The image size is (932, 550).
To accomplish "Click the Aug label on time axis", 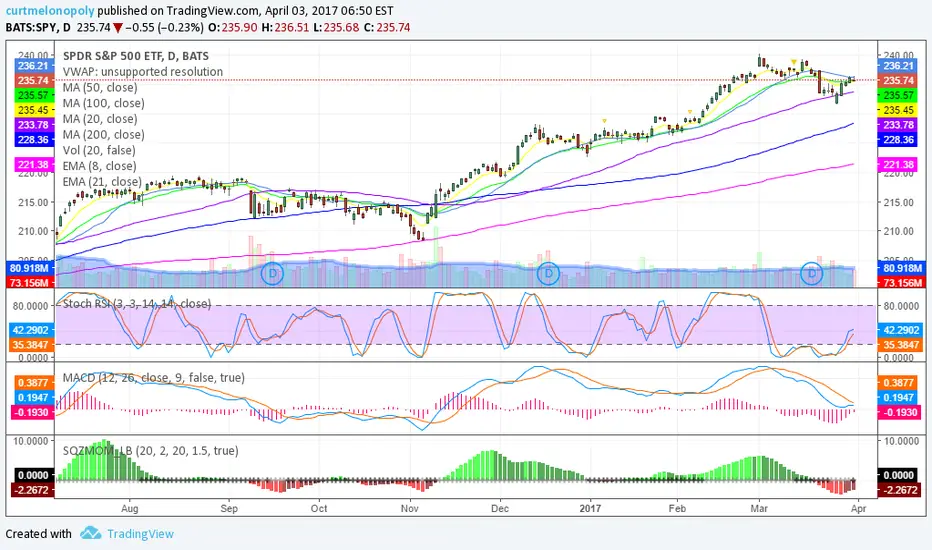I will coord(130,508).
